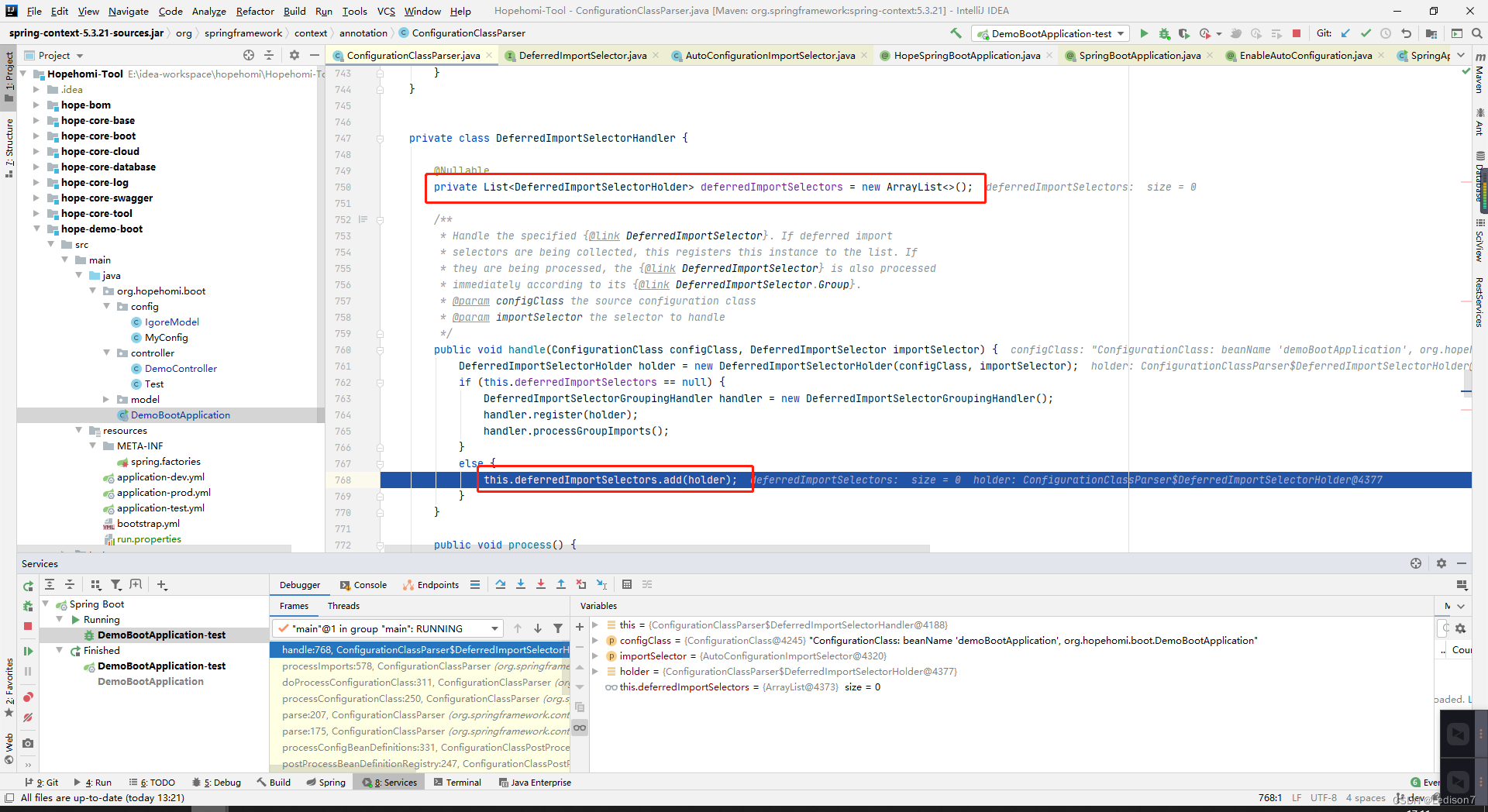
Task: Click Run to Cursor icon
Action: tap(602, 584)
